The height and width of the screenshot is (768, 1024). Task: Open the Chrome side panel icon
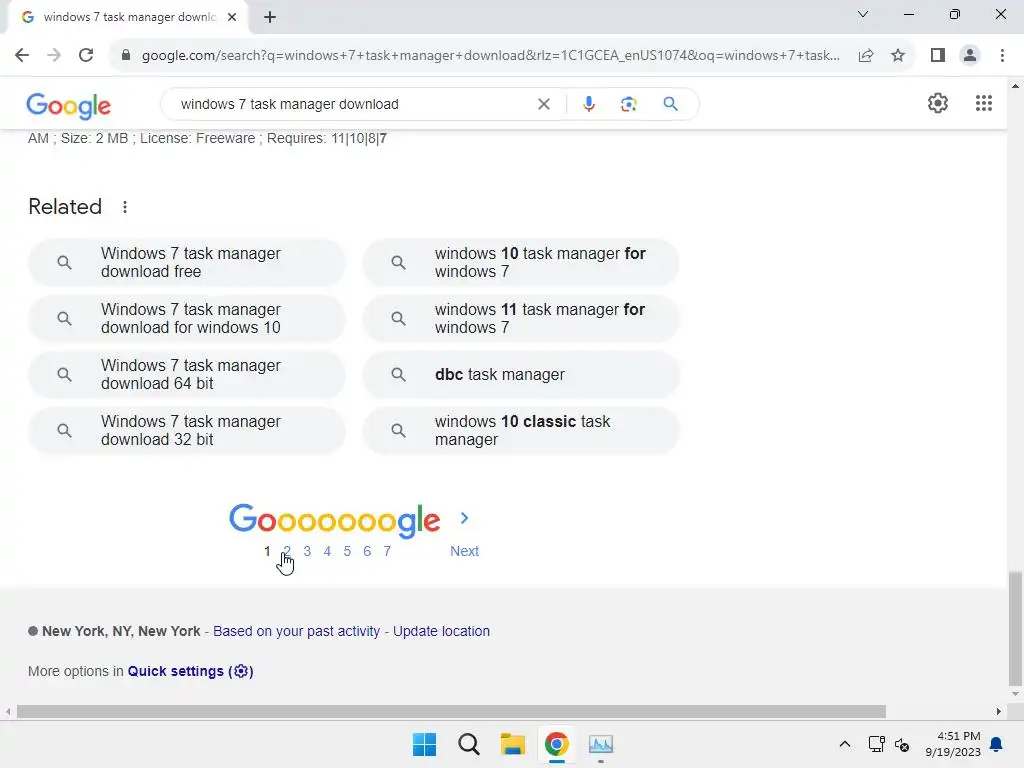point(938,55)
